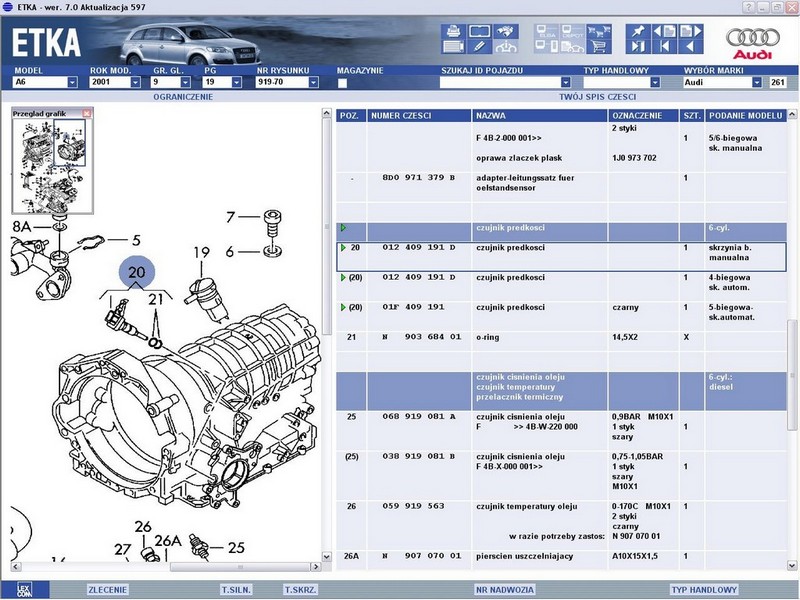Click diagram scroll-up arrow
Viewport: 800px width, 600px height.
pos(327,113)
